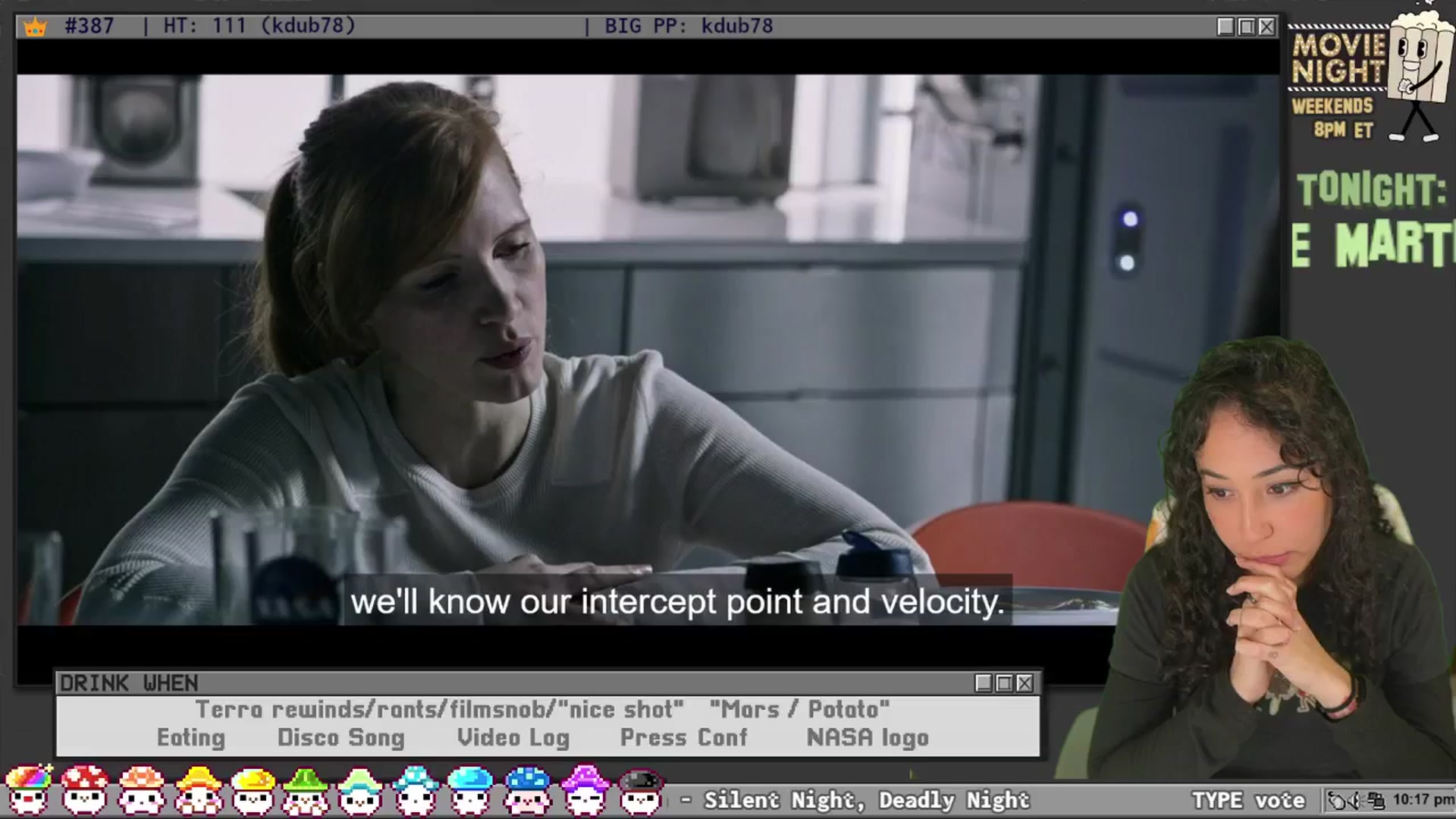Click the "DRINK WHEN" window title

(x=129, y=683)
